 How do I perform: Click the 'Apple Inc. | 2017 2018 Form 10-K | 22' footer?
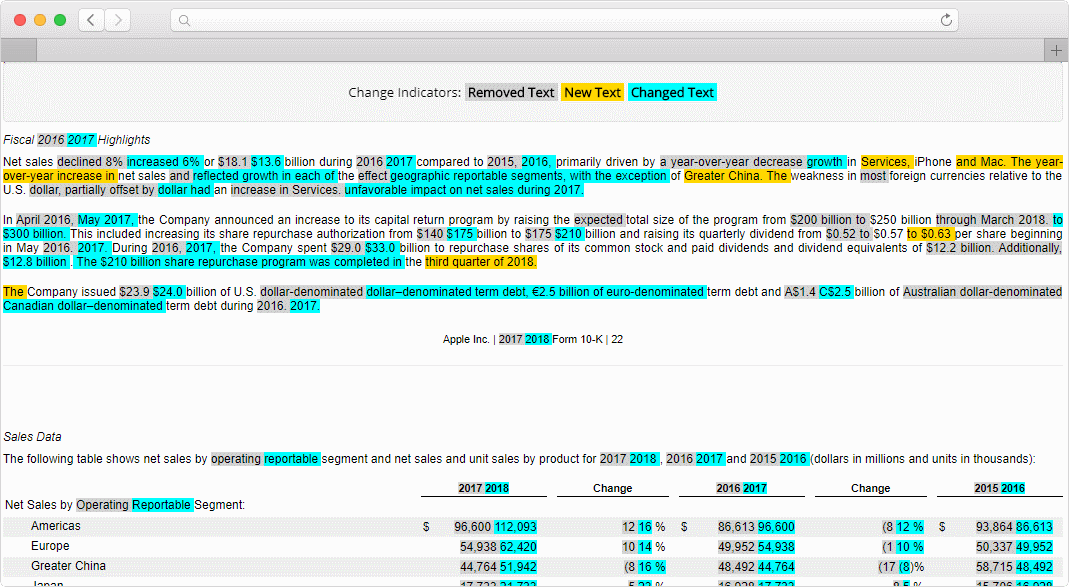click(532, 339)
